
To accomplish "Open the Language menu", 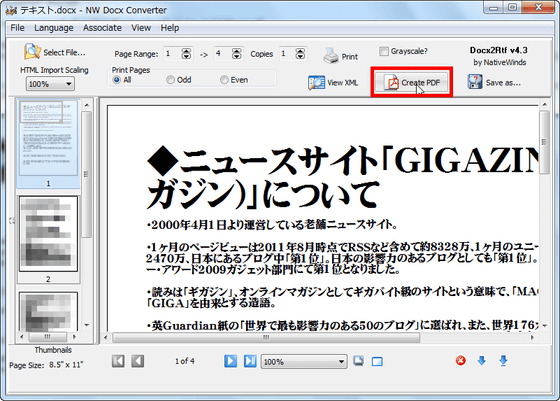I will click(54, 28).
